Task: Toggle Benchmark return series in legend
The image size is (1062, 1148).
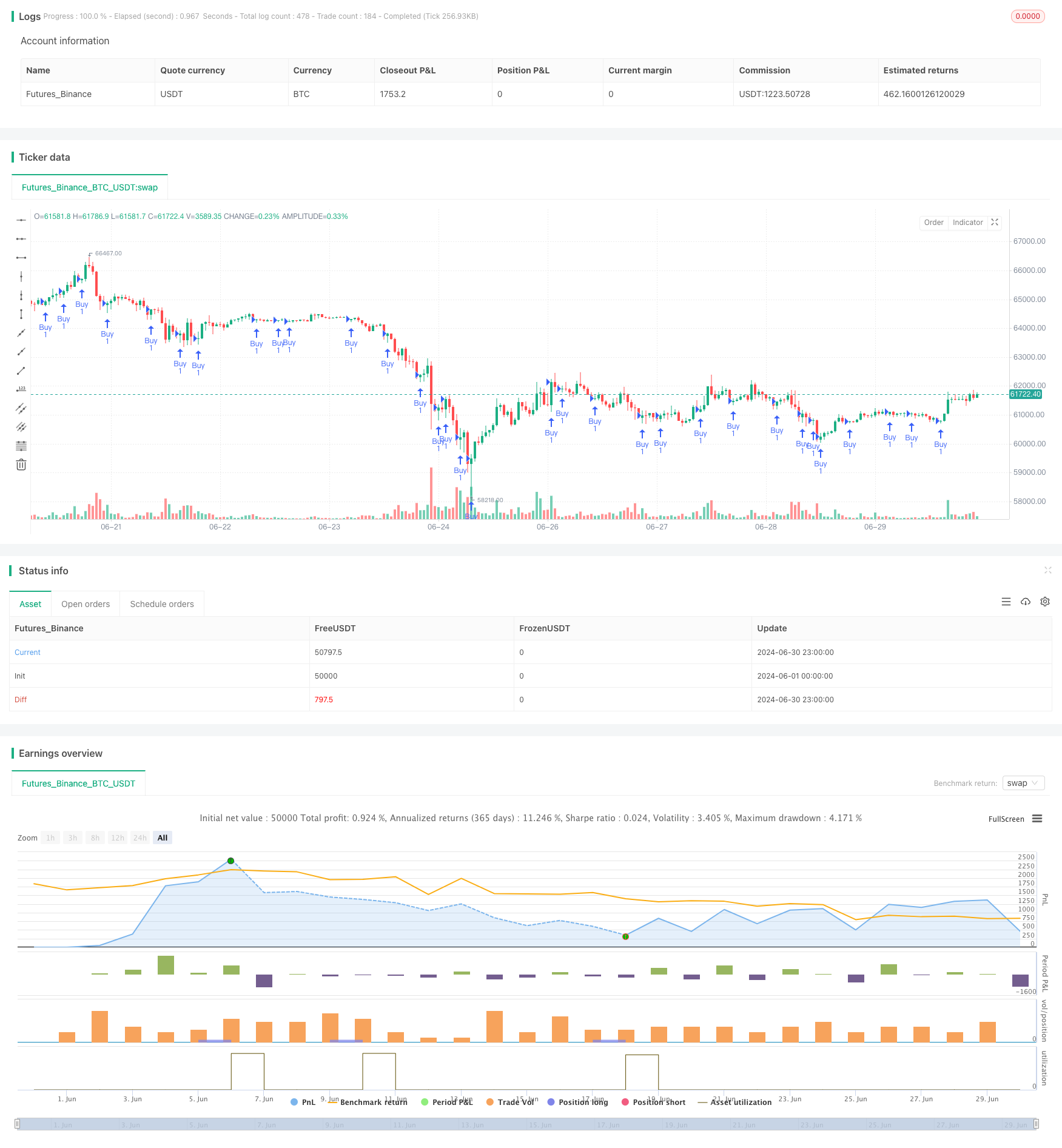Action: click(x=368, y=1102)
